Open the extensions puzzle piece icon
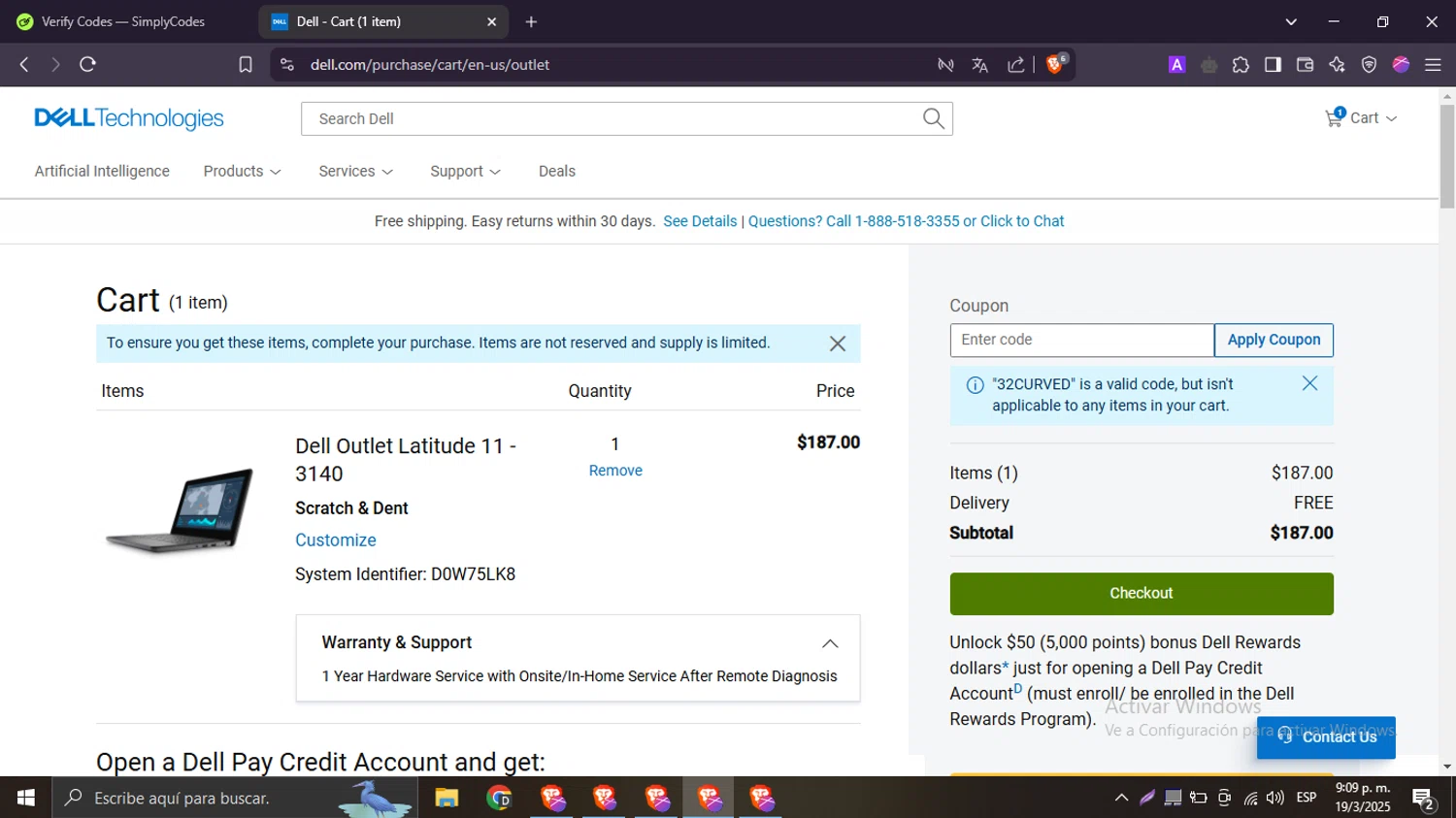Image resolution: width=1456 pixels, height=818 pixels. [1241, 65]
